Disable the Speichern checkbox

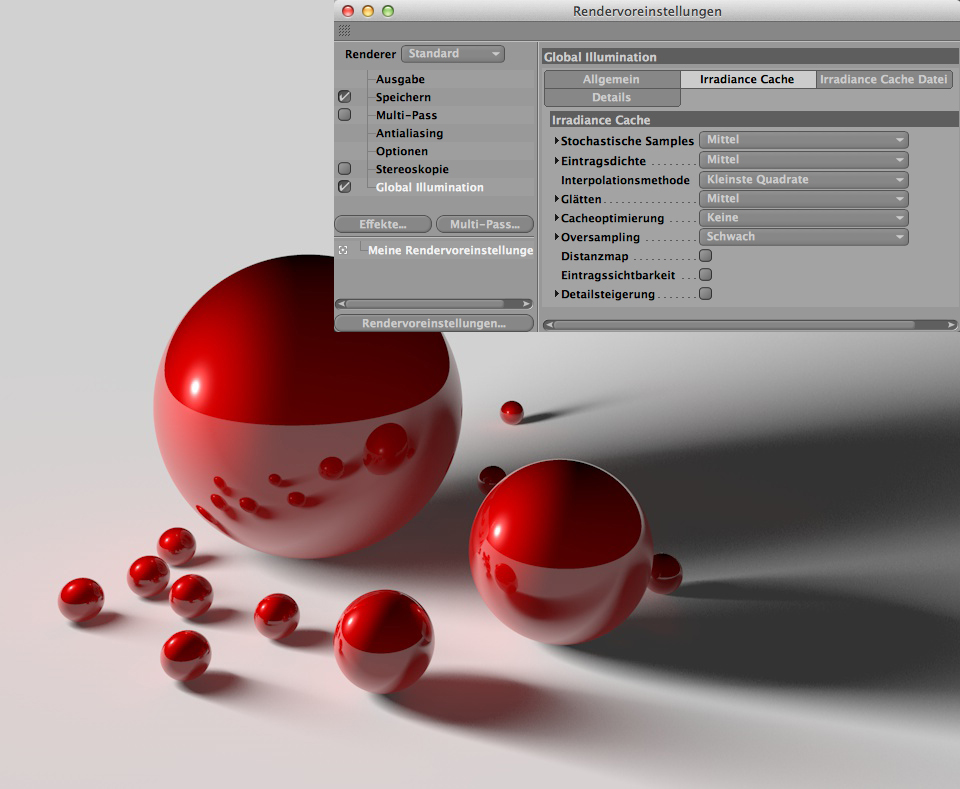(345, 97)
